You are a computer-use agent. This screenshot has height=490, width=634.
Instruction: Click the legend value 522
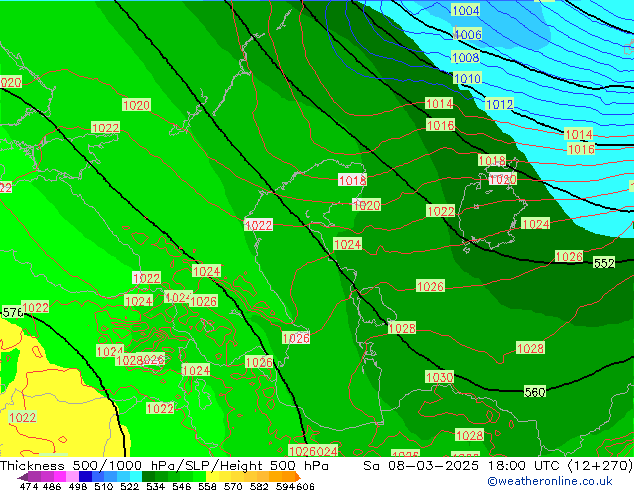click(x=129, y=486)
